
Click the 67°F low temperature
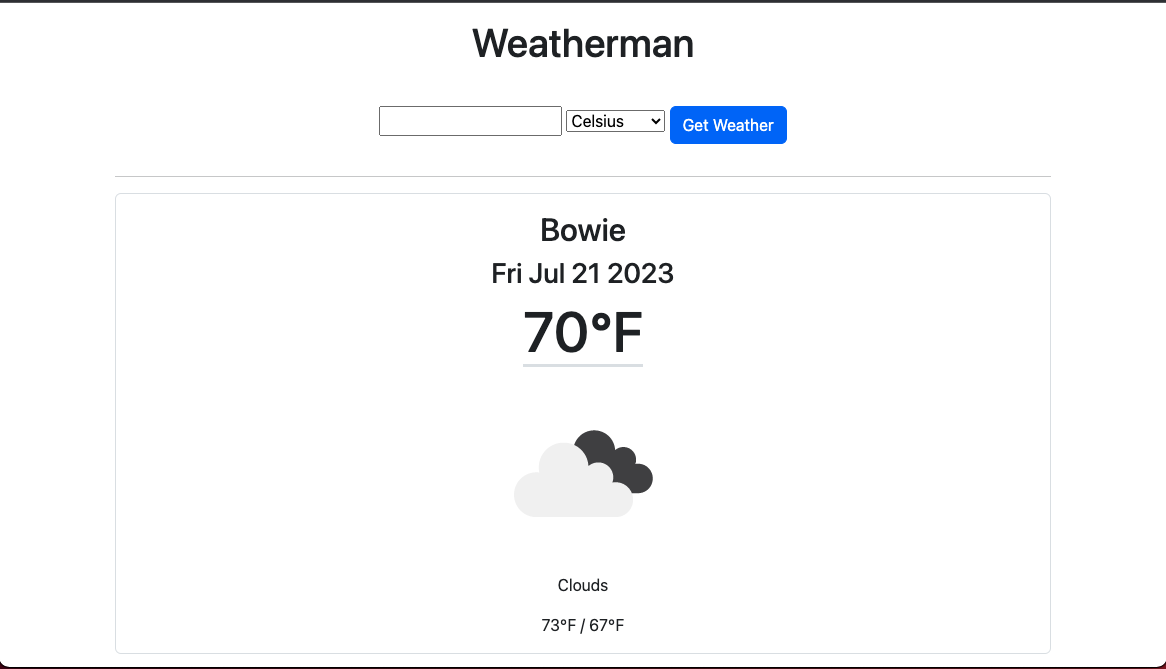(607, 626)
